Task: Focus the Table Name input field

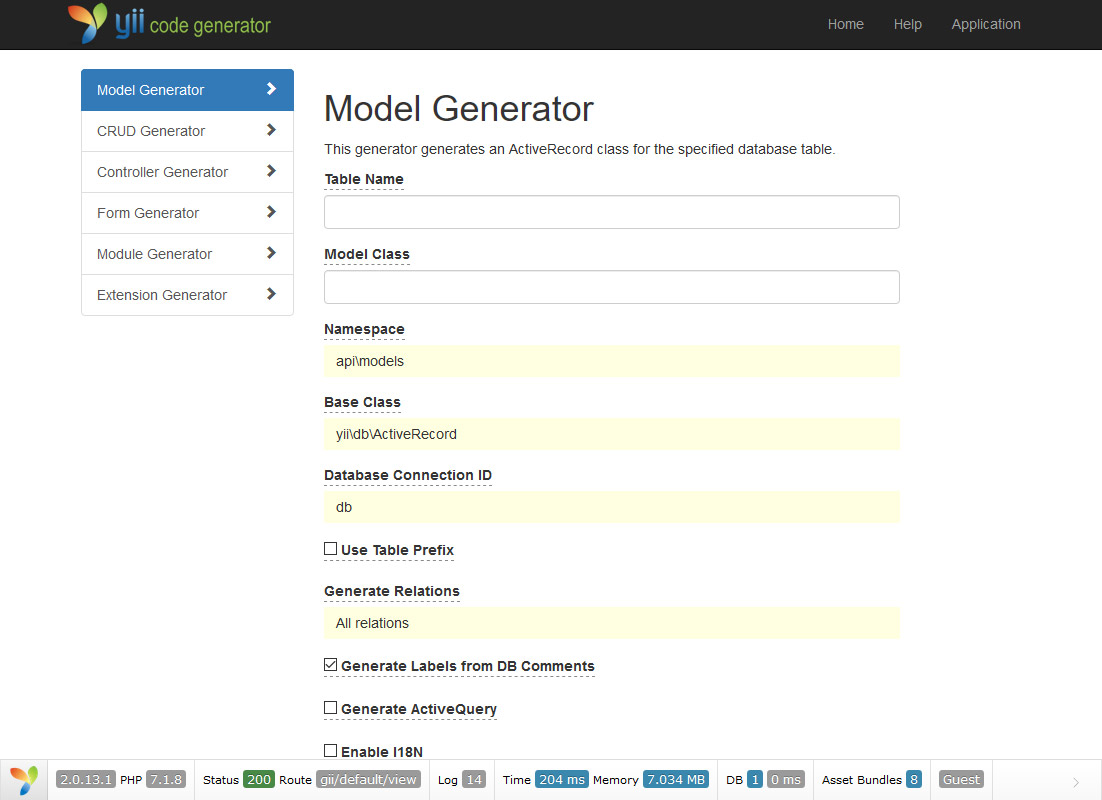Action: click(611, 212)
